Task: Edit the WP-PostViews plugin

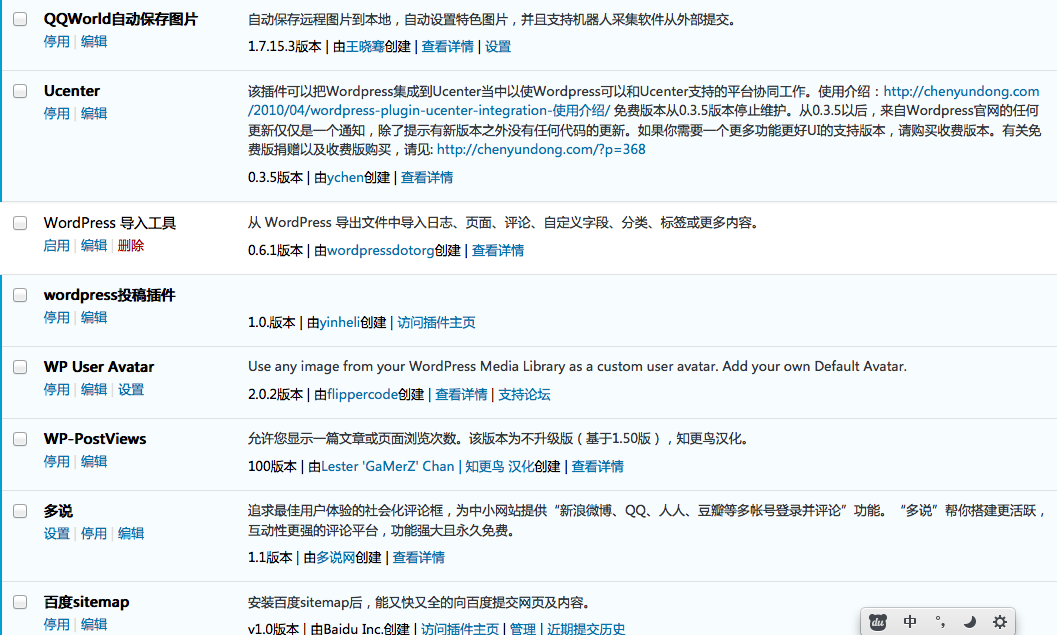Action: click(x=94, y=462)
